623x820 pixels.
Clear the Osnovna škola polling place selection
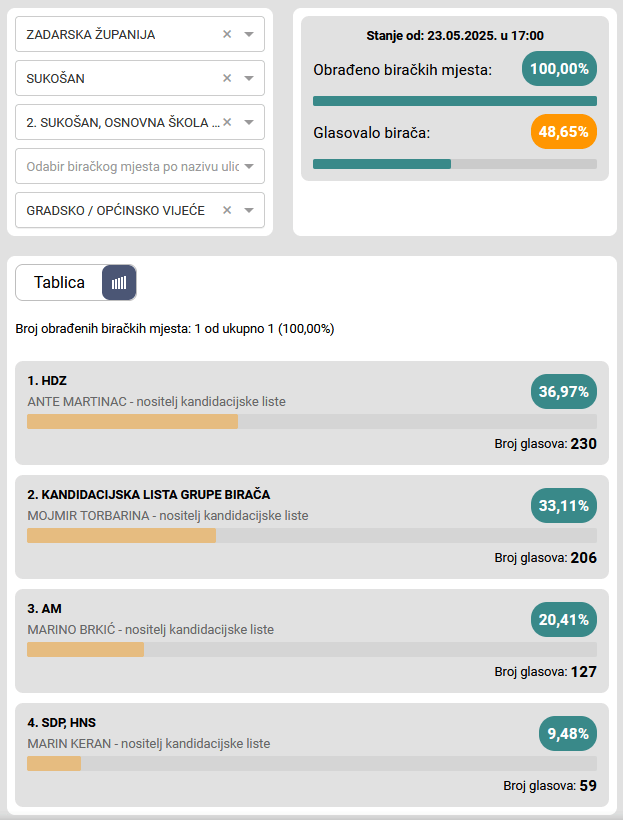(x=227, y=122)
